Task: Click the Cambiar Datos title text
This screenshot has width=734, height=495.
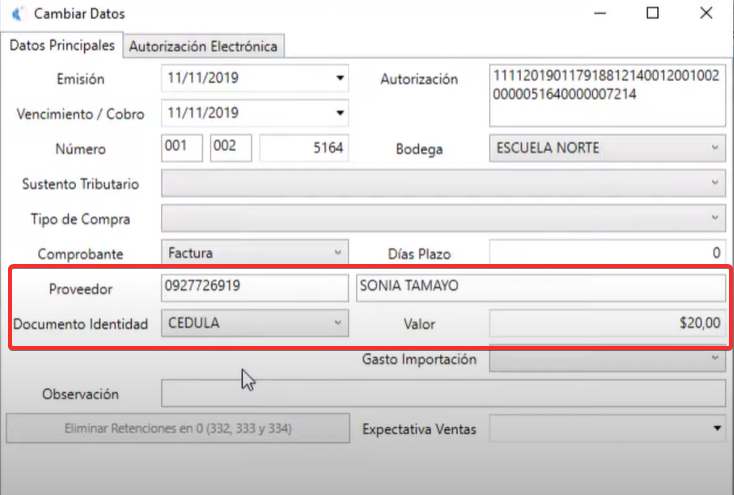Action: coord(80,14)
